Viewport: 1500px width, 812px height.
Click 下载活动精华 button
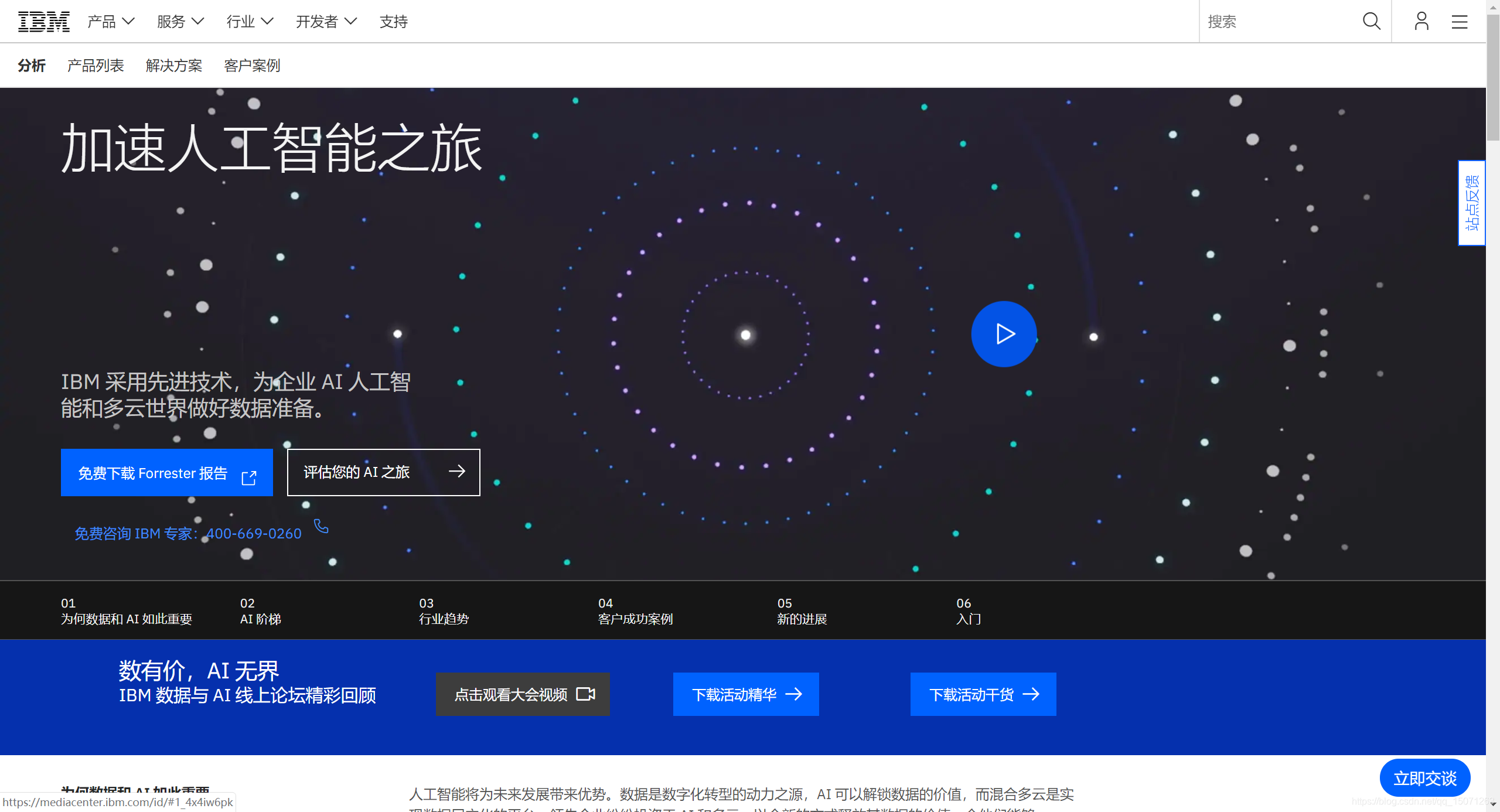coord(746,694)
